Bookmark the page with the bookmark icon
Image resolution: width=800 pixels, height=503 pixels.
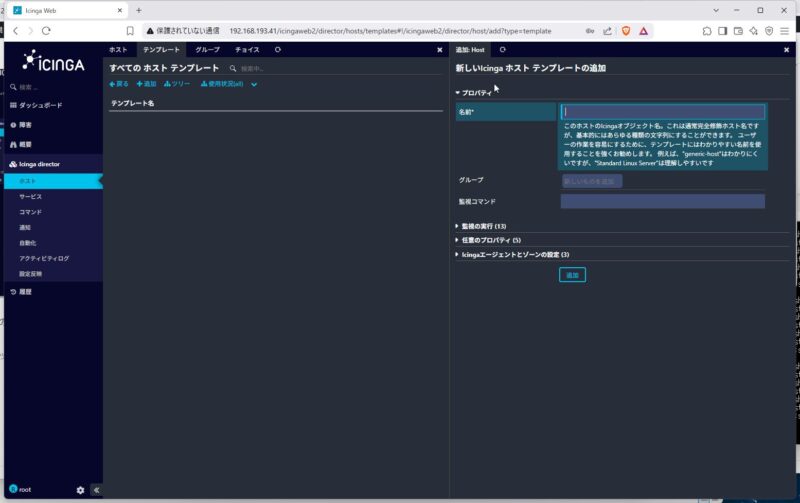130,31
